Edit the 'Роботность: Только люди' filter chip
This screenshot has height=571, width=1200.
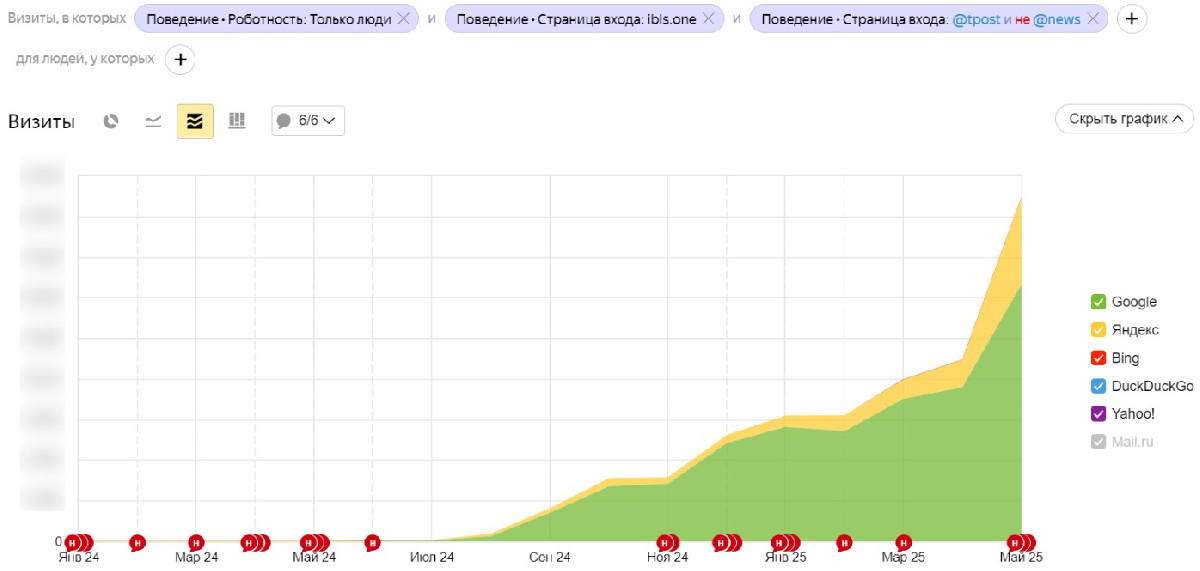point(268,19)
